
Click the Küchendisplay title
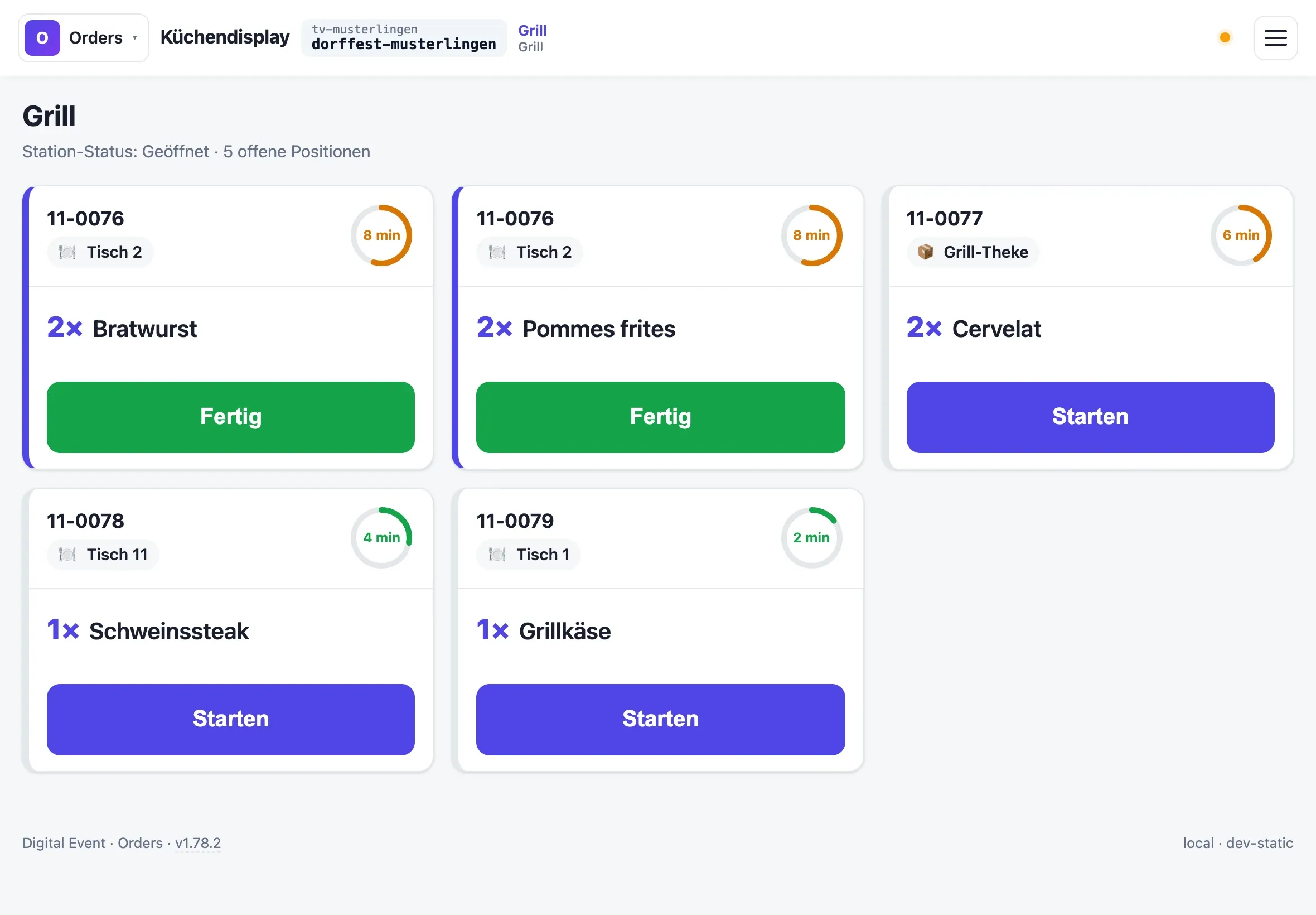pos(225,37)
